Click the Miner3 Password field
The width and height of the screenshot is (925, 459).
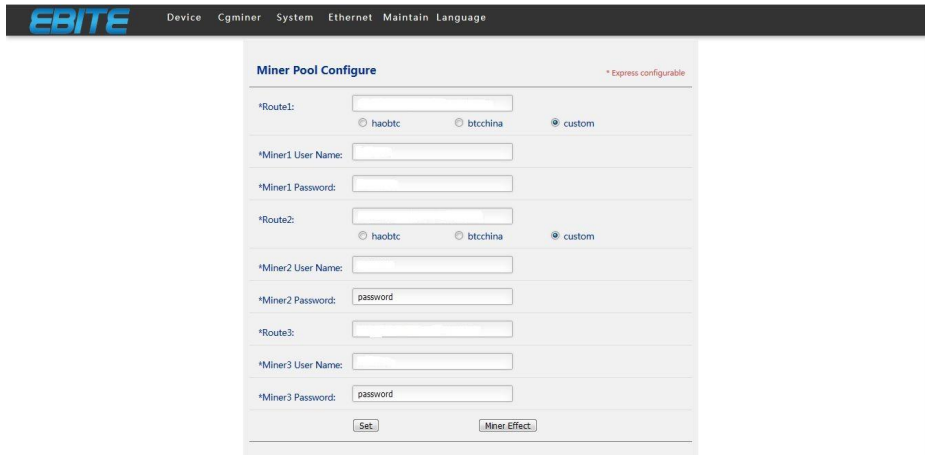coord(432,394)
